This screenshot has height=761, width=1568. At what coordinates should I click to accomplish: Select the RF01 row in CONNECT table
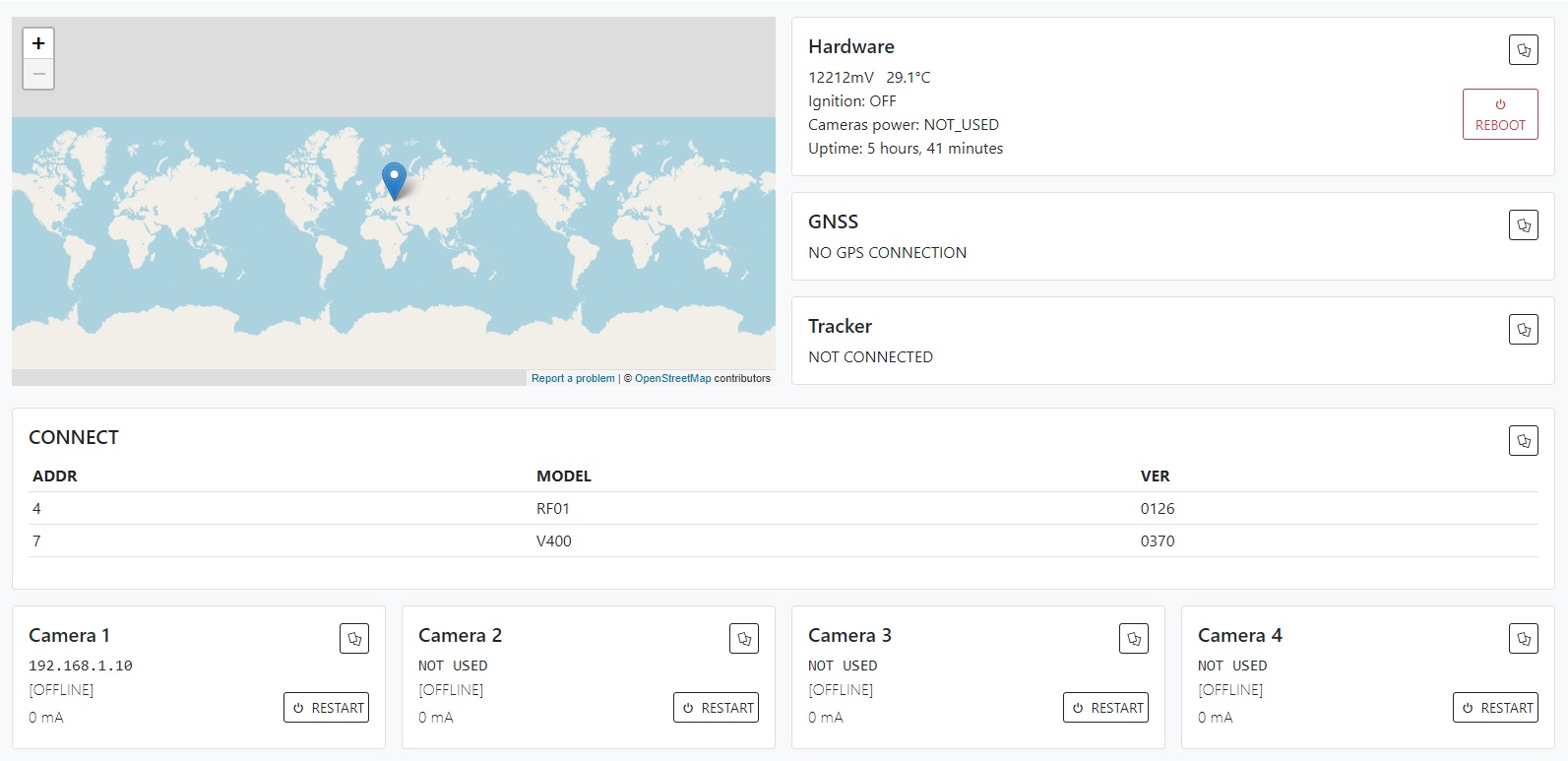[x=552, y=509]
